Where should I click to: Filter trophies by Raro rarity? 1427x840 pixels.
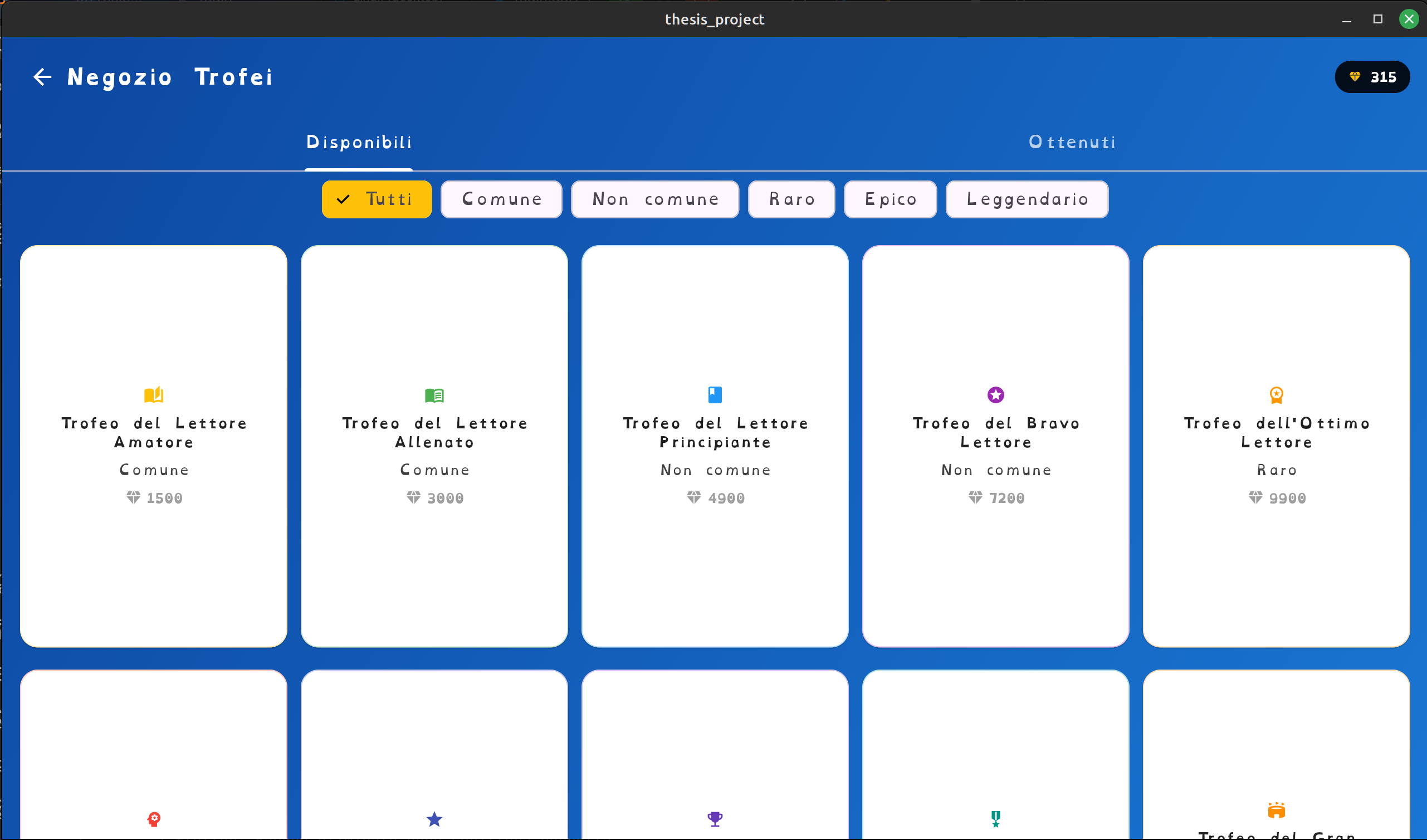coord(791,199)
